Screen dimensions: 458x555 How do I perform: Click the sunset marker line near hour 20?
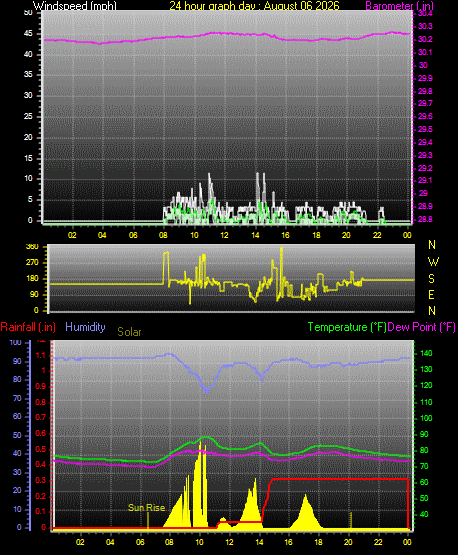pos(351,520)
